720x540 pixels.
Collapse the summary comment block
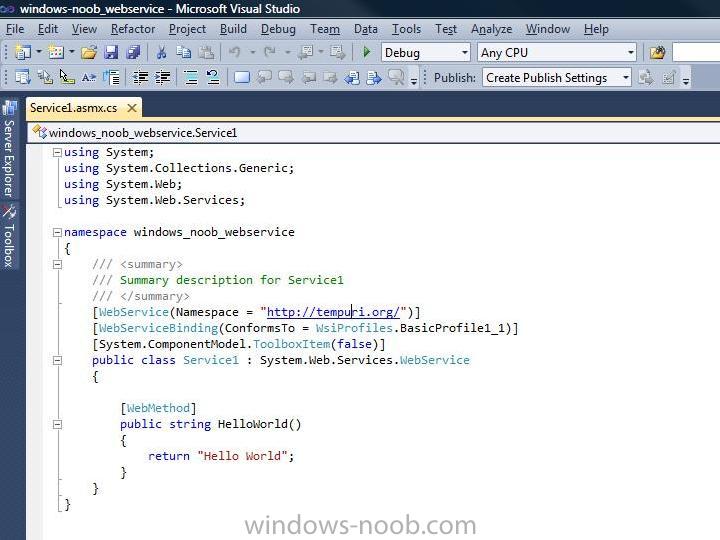[57, 264]
